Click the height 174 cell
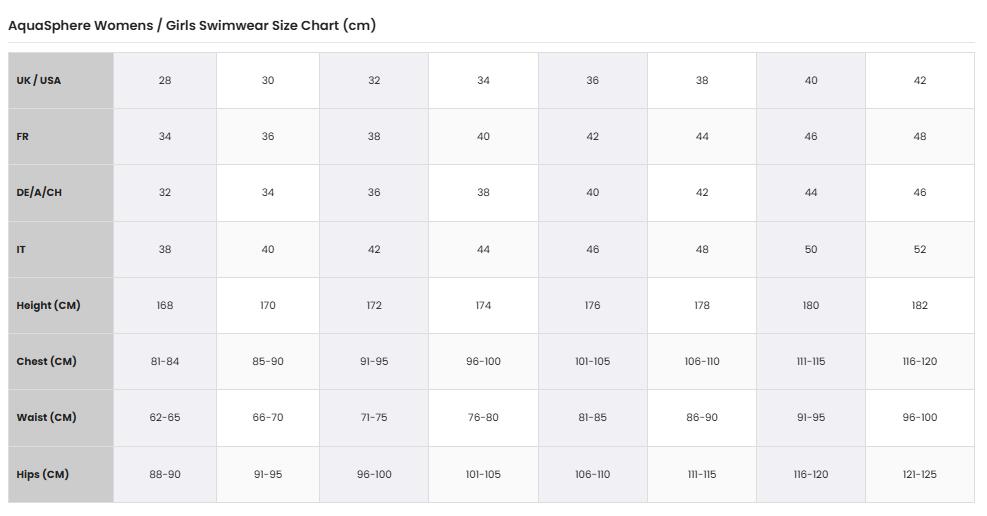Screen dimensions: 987x516 point(483,305)
